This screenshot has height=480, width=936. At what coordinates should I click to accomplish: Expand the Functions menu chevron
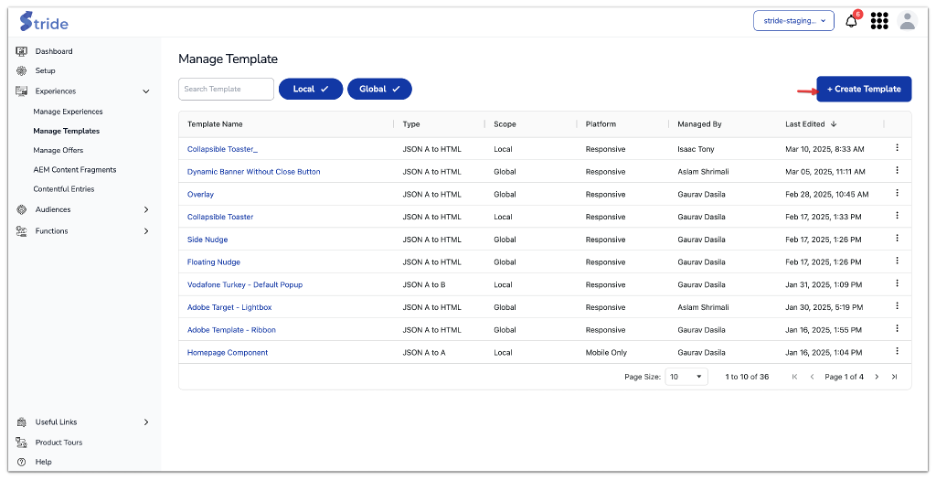click(146, 231)
